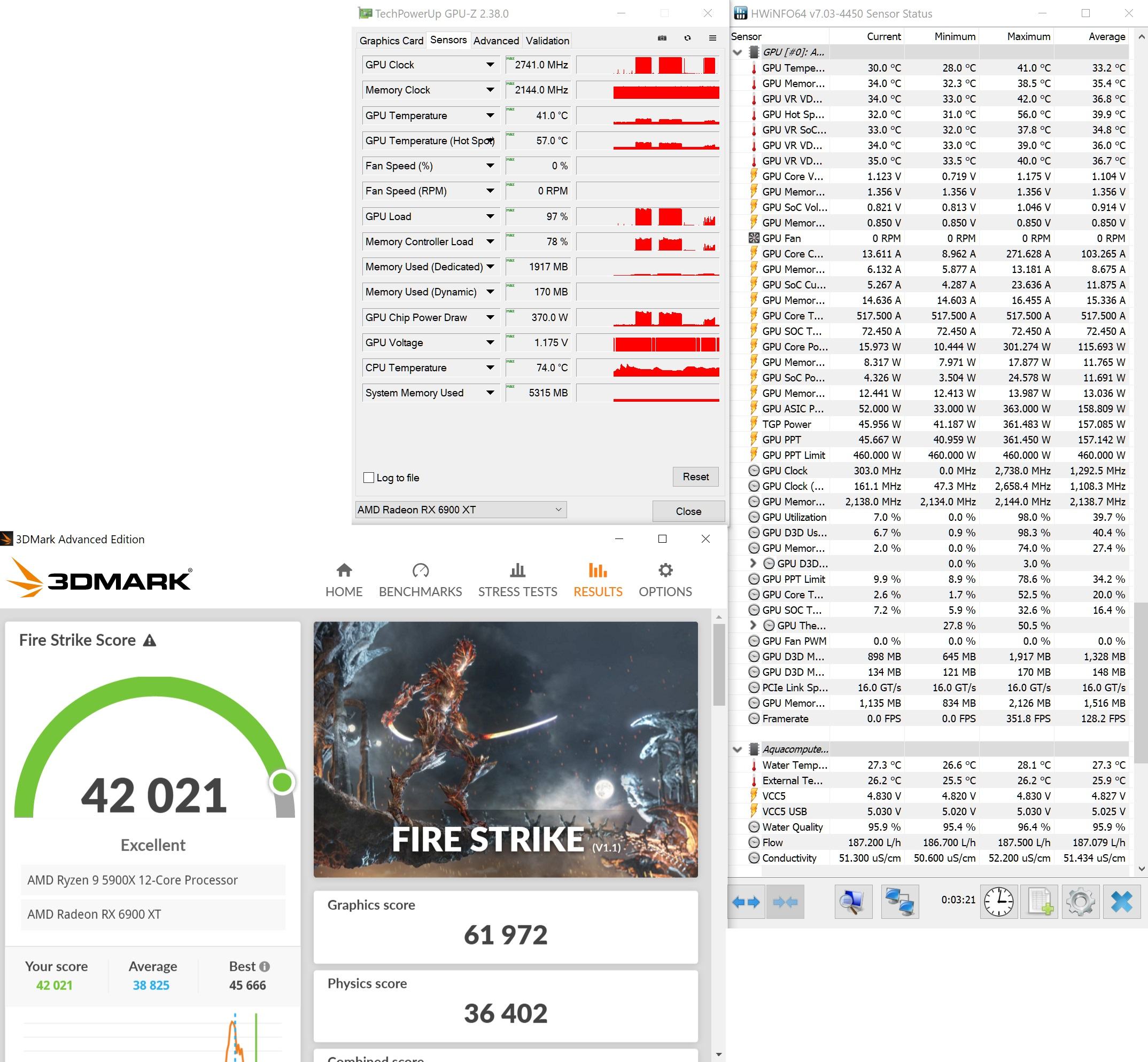Open Memory Clock sensor dropdown in GPU-Z
This screenshot has height=1062, width=1148.
pyautogui.click(x=490, y=90)
